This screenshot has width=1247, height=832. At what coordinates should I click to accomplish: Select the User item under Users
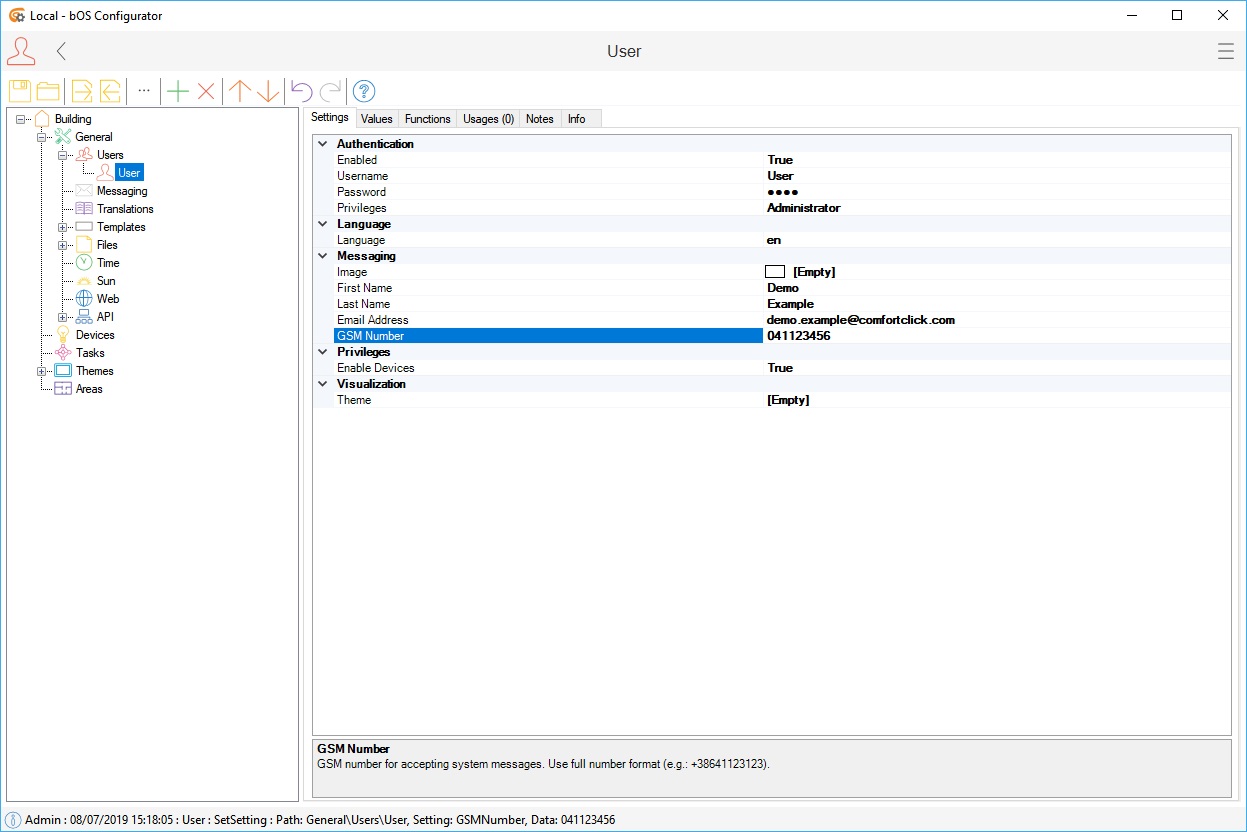click(129, 173)
